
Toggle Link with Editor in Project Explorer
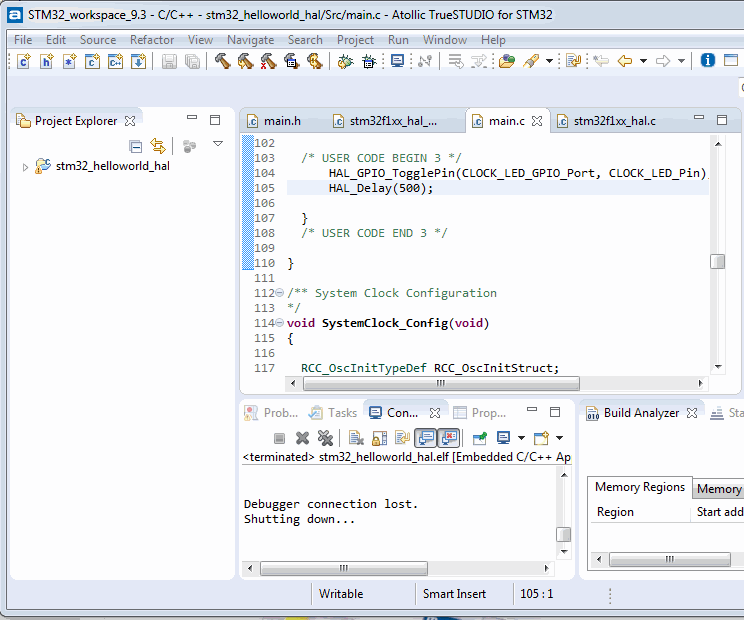[x=158, y=146]
